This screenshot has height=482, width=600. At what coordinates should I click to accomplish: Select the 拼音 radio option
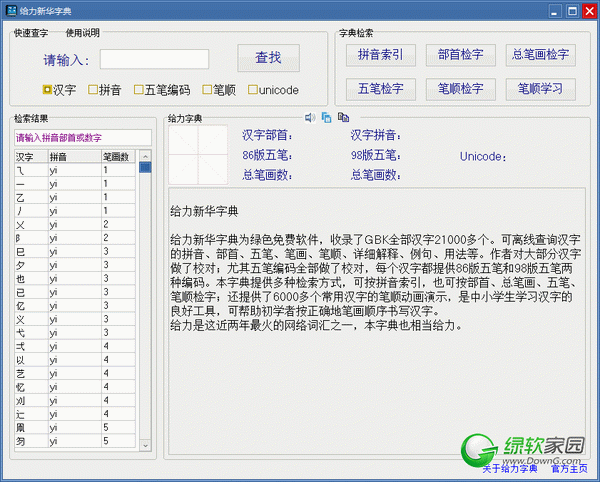[x=105, y=90]
